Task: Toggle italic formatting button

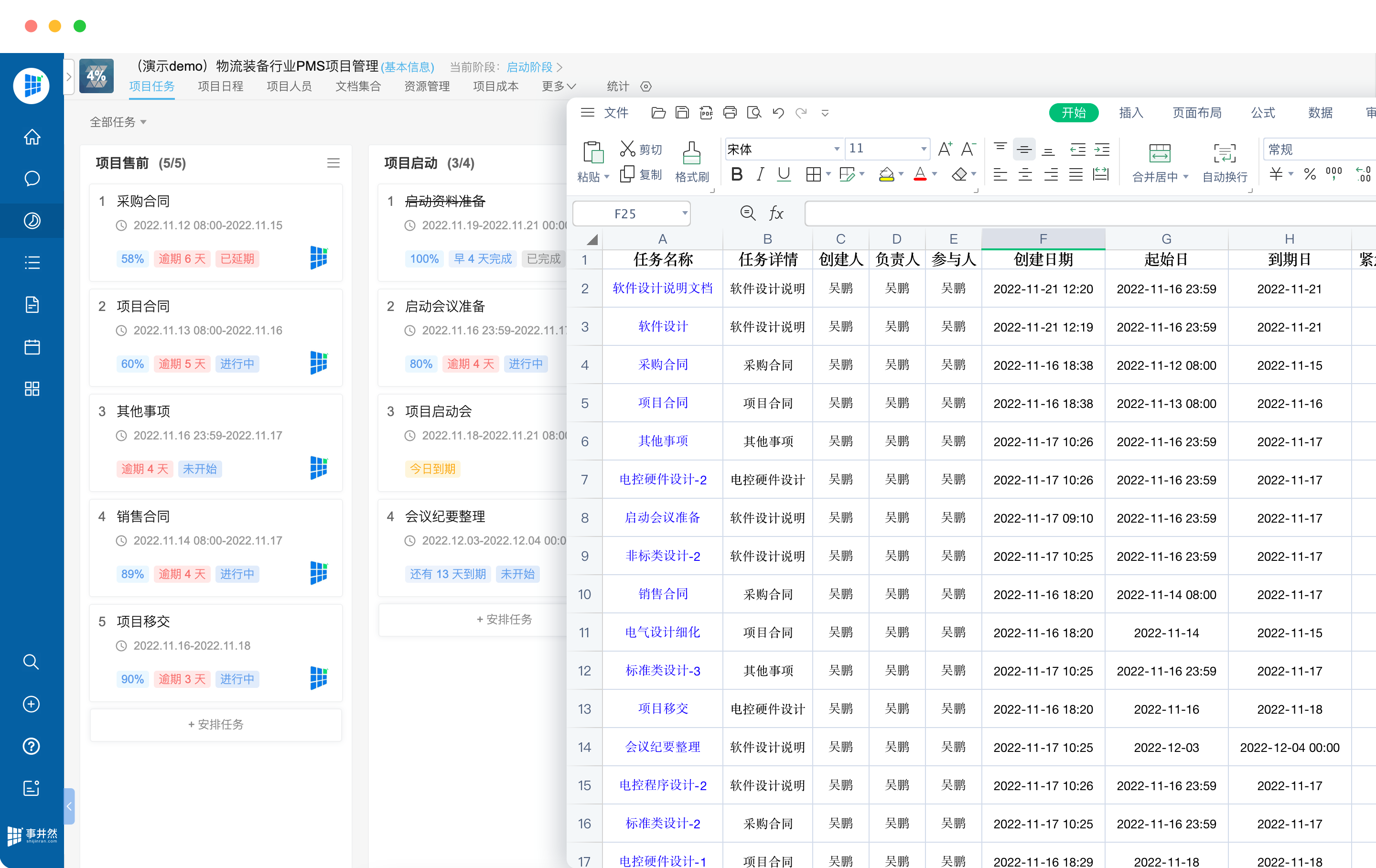Action: tap(760, 174)
